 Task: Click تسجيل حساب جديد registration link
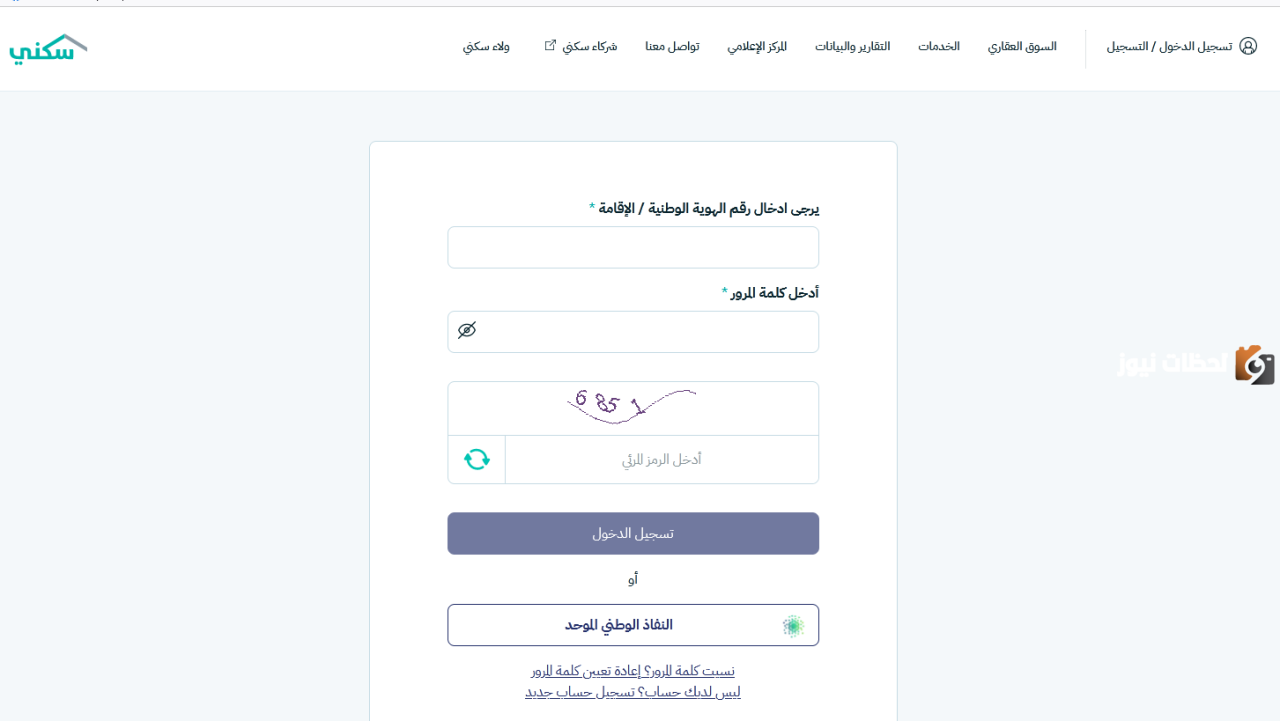click(580, 692)
